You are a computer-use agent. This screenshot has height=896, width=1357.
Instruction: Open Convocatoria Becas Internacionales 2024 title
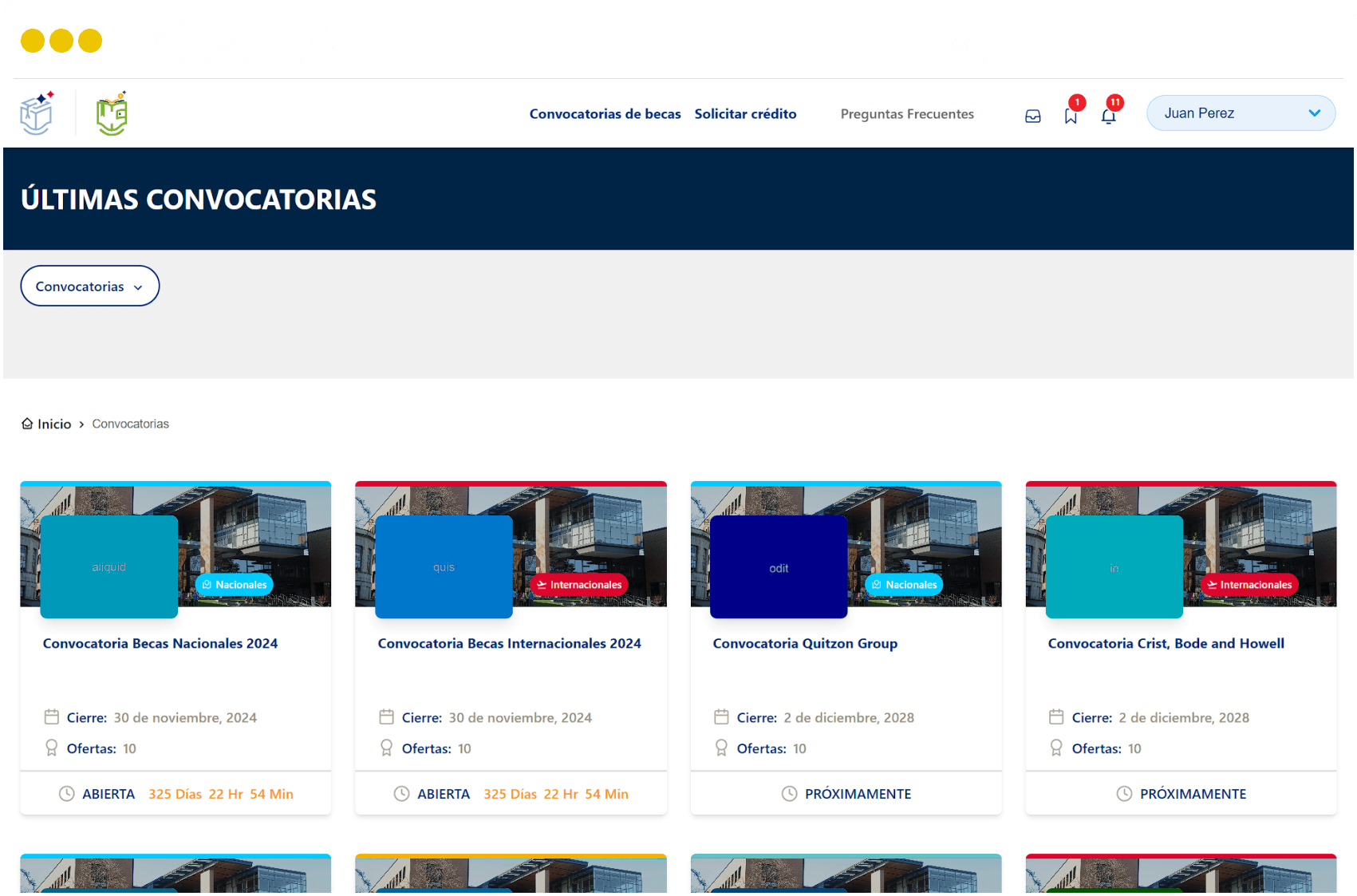click(510, 643)
